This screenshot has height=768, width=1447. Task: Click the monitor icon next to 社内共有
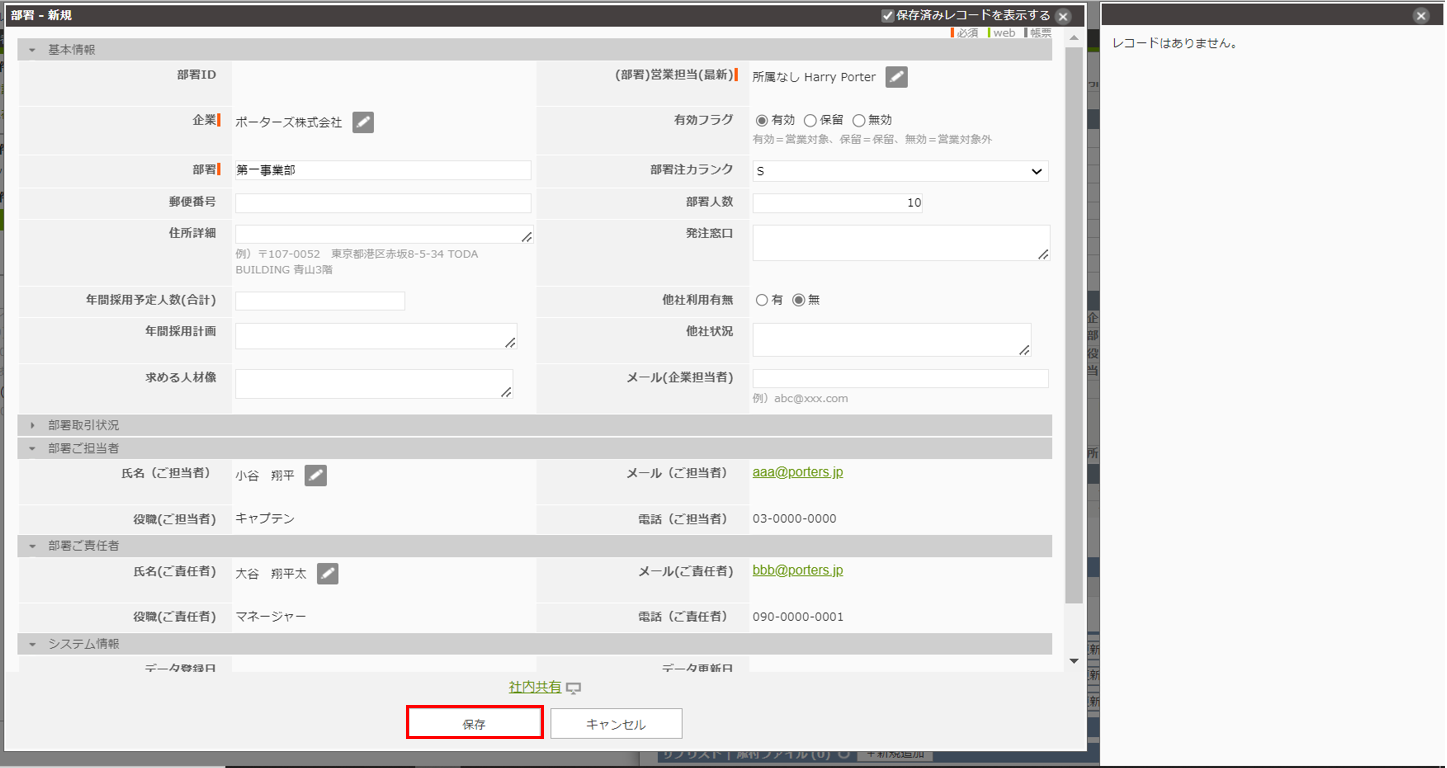point(573,688)
